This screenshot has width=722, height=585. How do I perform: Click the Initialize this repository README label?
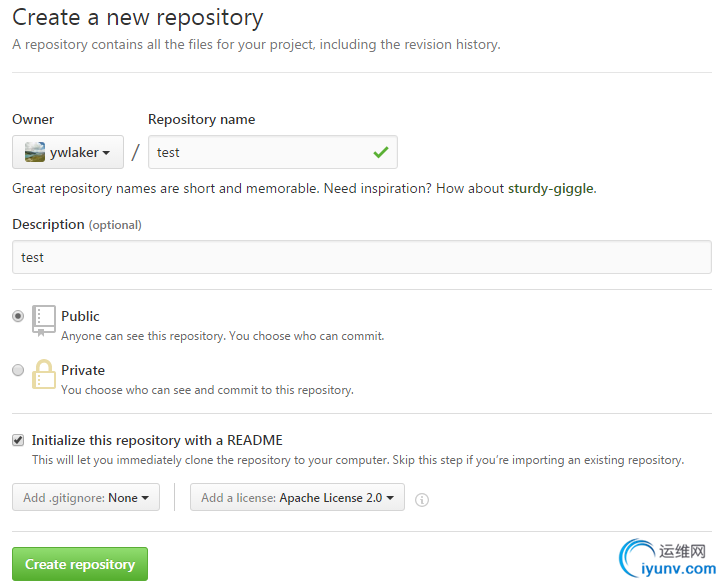pos(157,440)
